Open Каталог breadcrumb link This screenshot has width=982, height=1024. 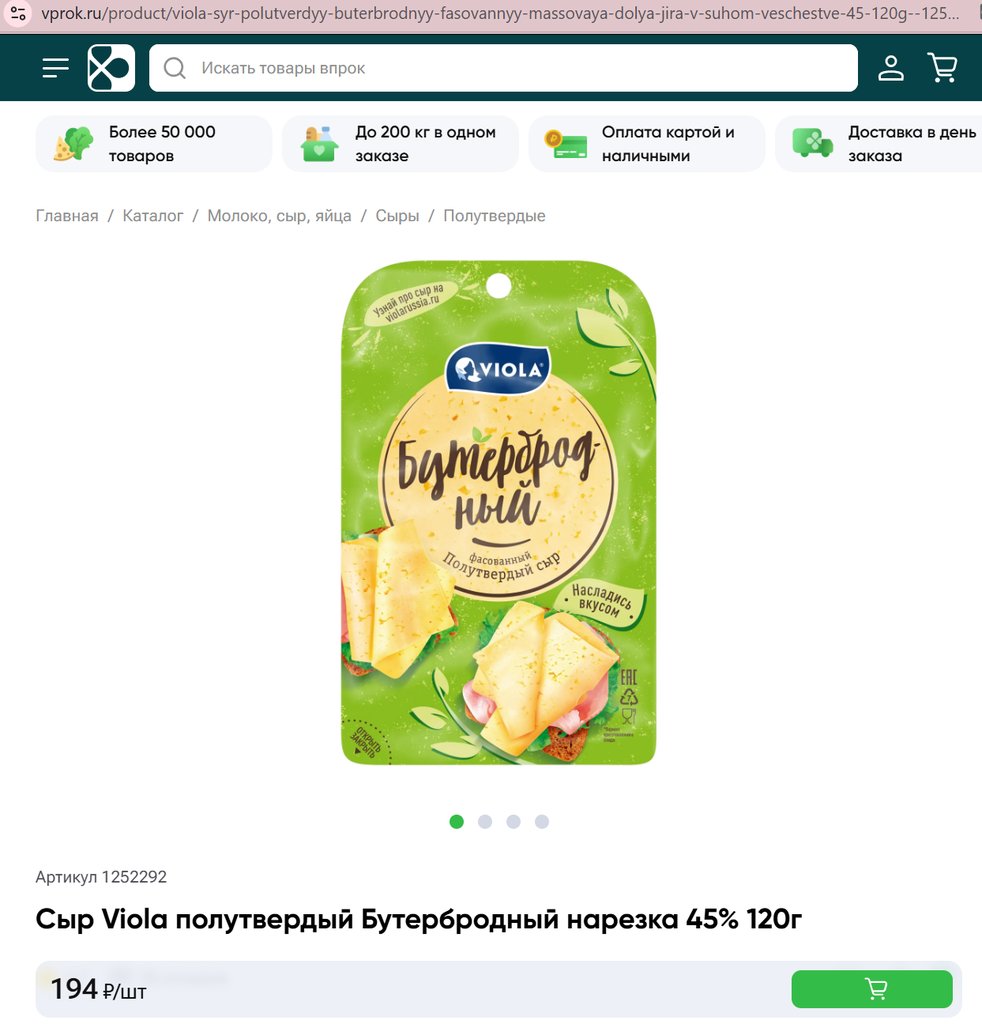[x=153, y=216]
